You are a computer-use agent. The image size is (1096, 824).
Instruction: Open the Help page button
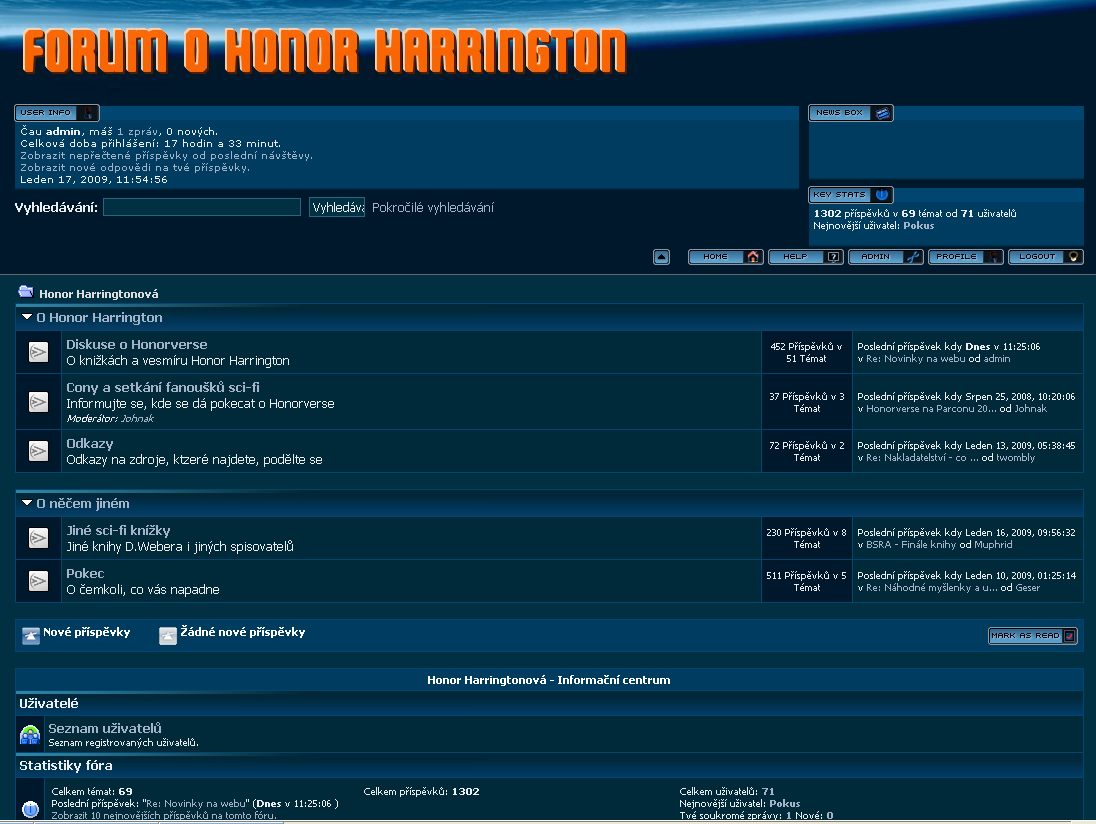(x=805, y=257)
